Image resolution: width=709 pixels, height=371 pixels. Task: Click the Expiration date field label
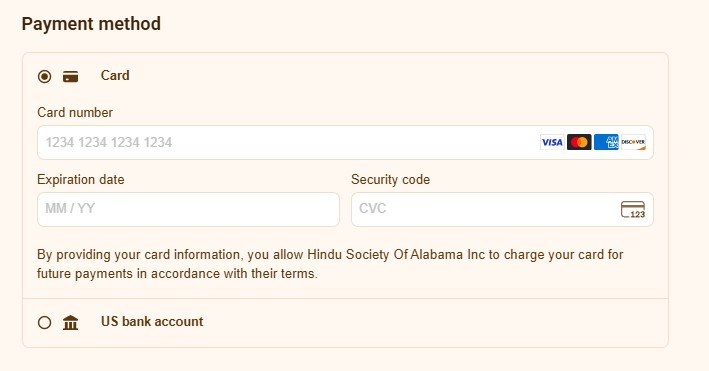coord(80,180)
